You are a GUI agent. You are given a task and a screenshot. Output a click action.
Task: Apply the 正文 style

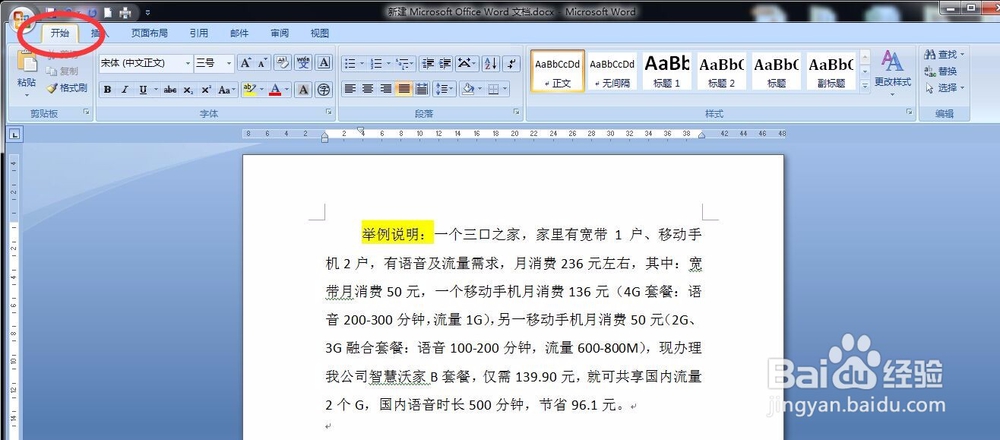[557, 71]
